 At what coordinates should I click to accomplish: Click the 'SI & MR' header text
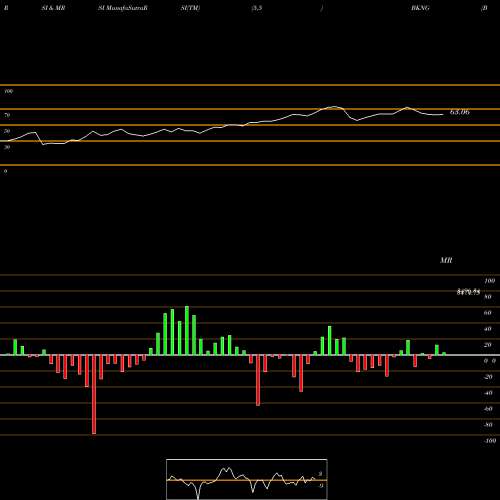coord(53,8)
